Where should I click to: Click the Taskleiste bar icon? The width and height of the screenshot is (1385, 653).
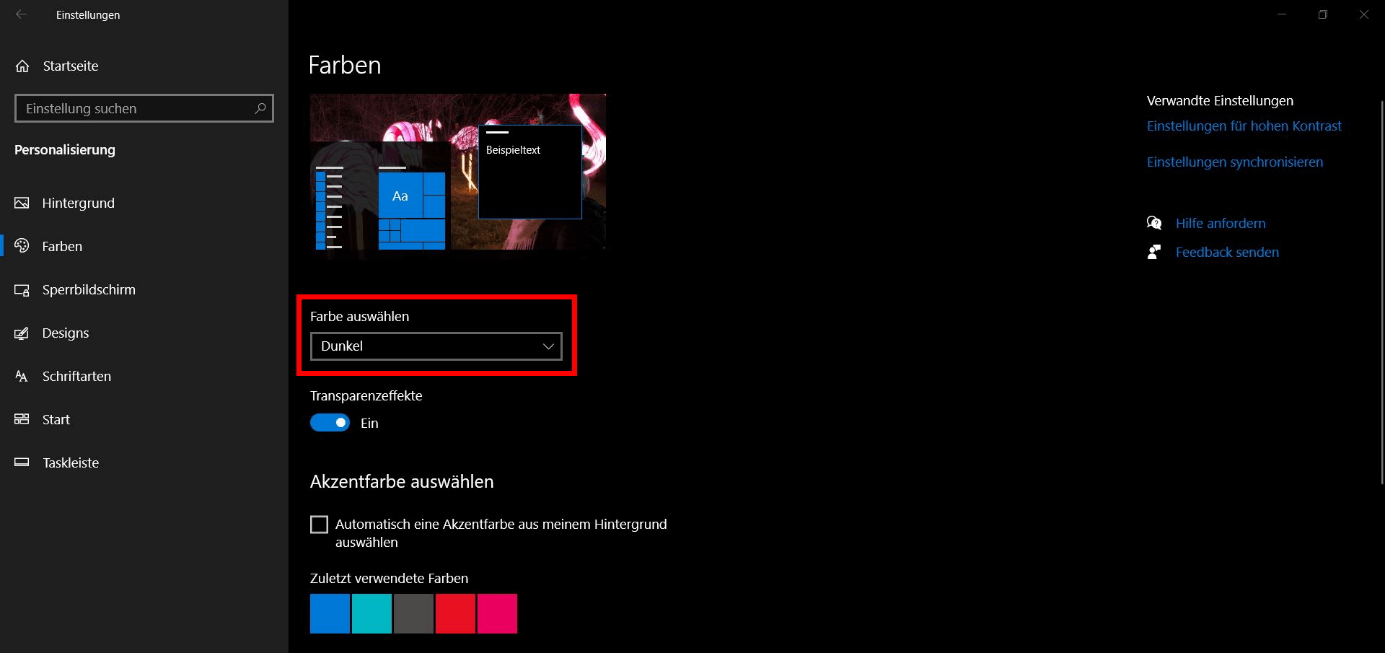tap(22, 463)
